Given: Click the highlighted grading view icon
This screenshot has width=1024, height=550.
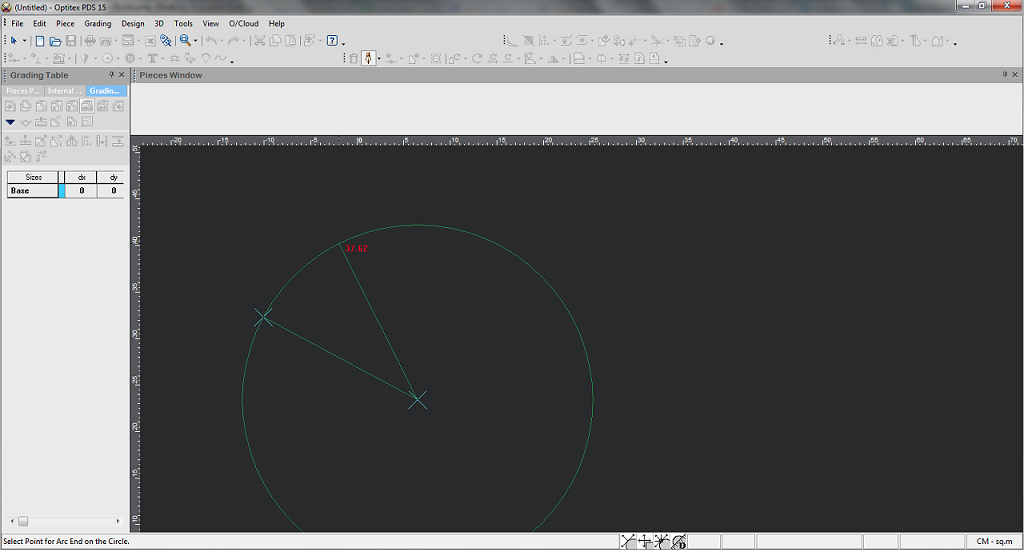Looking at the screenshot, I should (87, 106).
